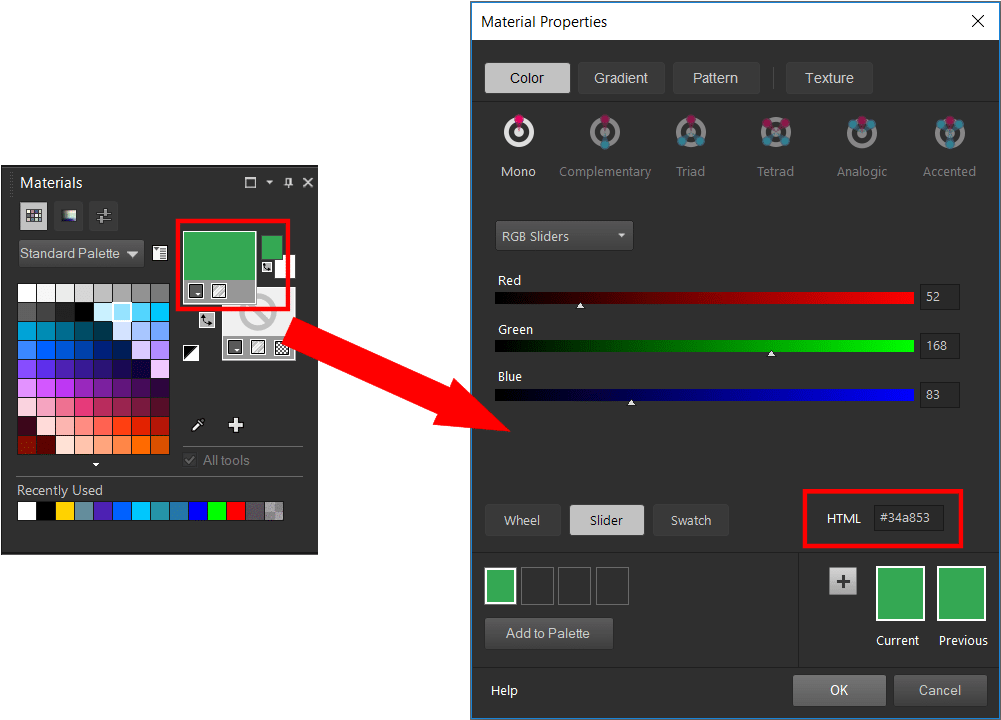Click the plus icon to add a color
The width and height of the screenshot is (1001, 720).
(235, 424)
